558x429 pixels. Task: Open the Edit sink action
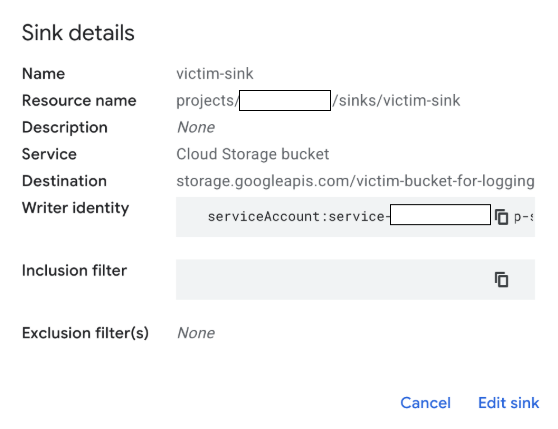click(509, 403)
